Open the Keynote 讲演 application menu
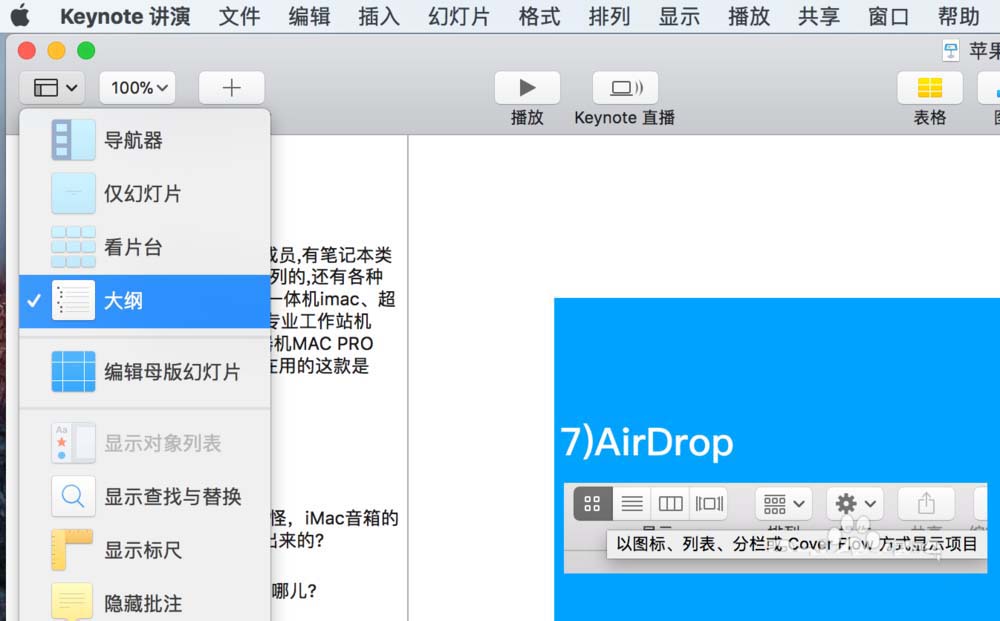This screenshot has width=1000, height=621. pos(125,16)
